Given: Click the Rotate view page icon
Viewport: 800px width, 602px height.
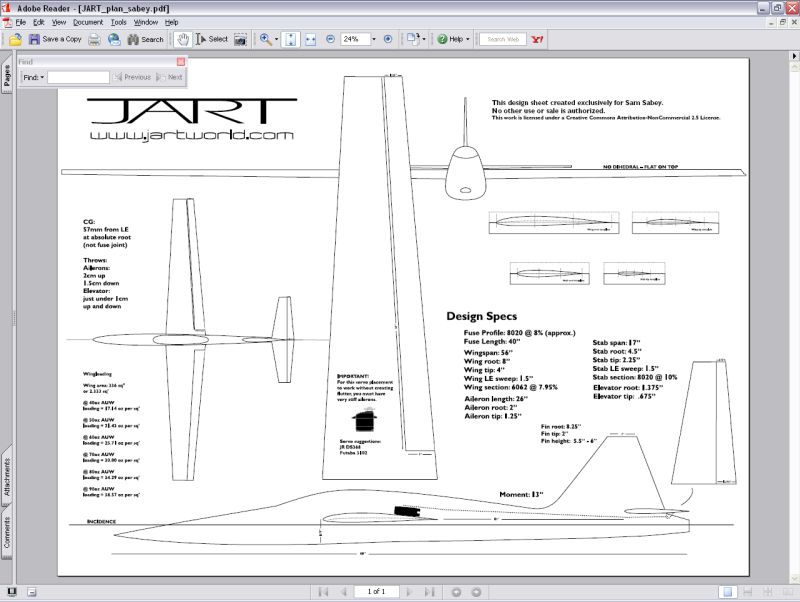Looking at the screenshot, I should tap(412, 39).
